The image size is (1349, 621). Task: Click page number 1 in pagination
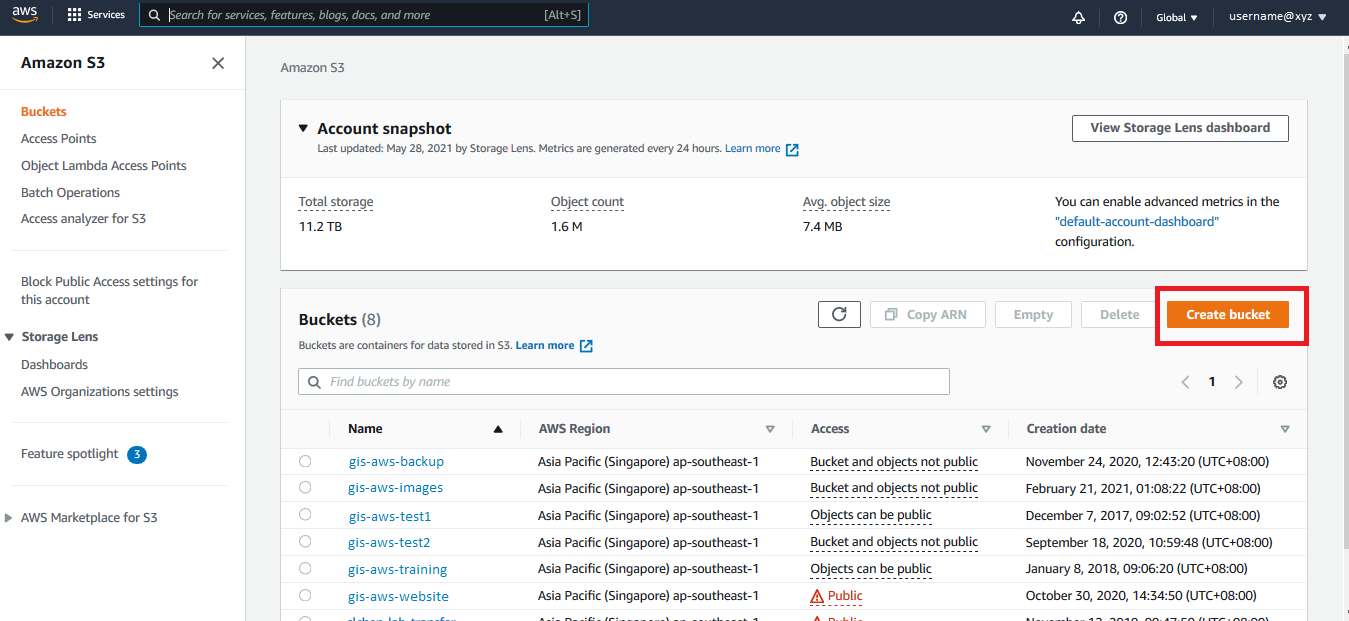1212,382
